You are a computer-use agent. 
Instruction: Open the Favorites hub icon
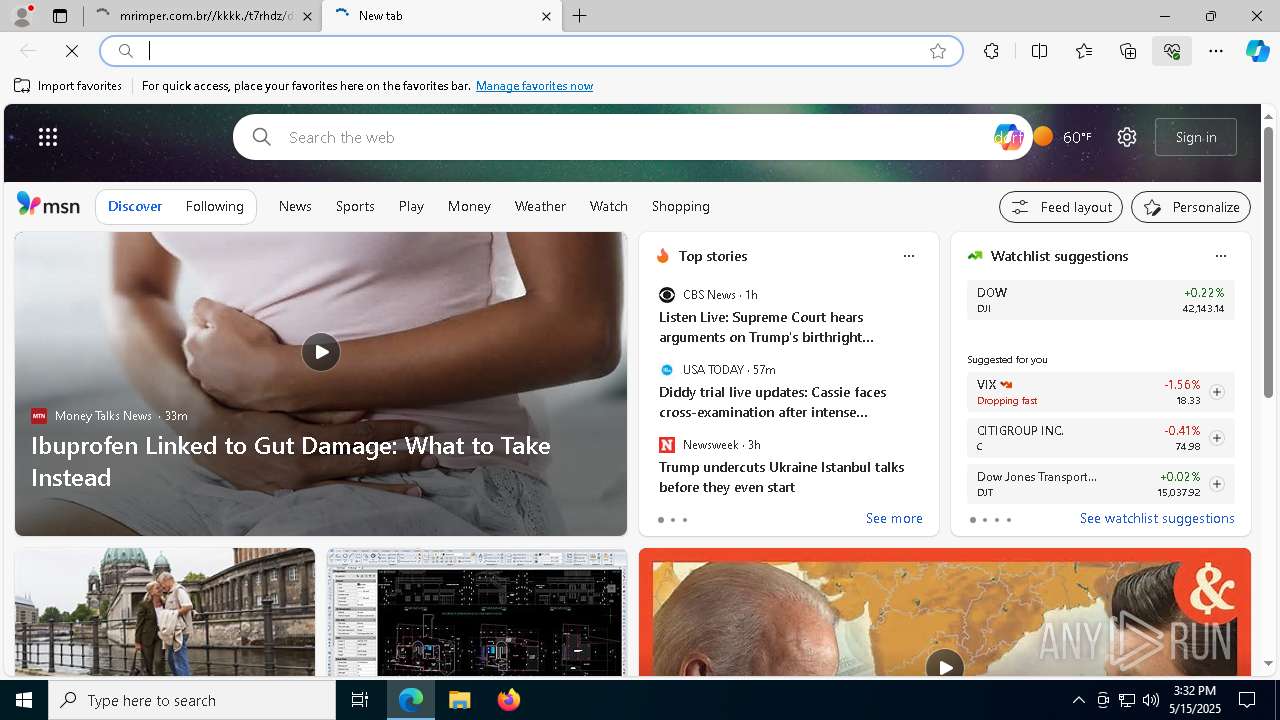(x=1084, y=51)
